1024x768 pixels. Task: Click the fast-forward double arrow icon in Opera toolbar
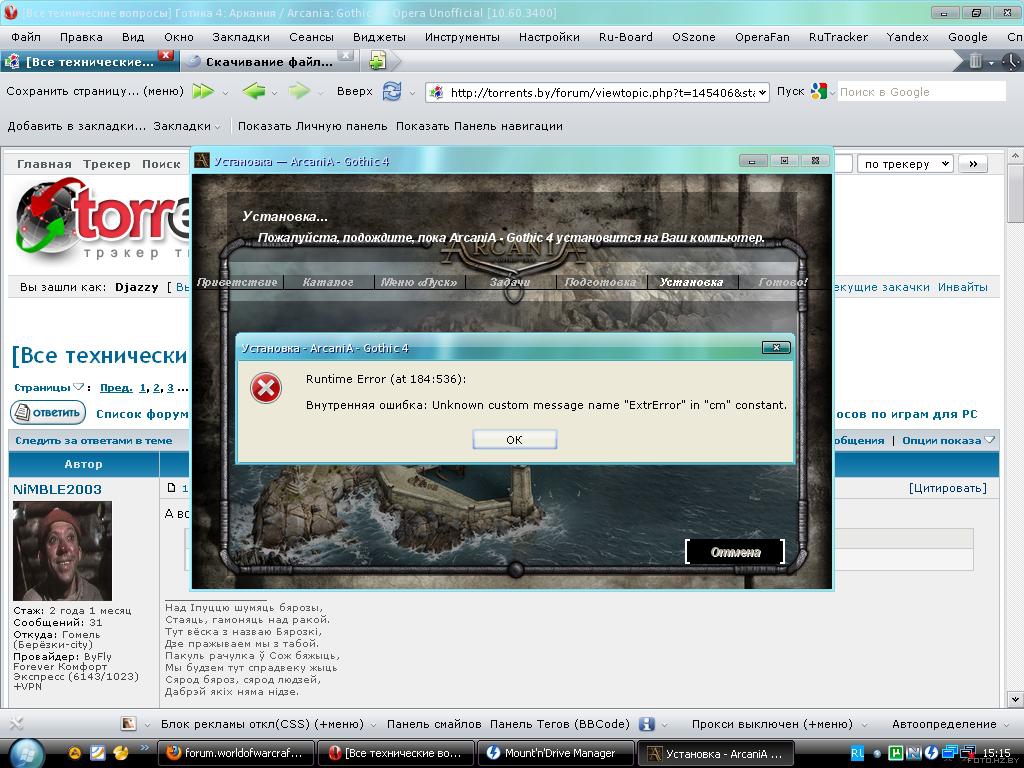click(x=203, y=91)
